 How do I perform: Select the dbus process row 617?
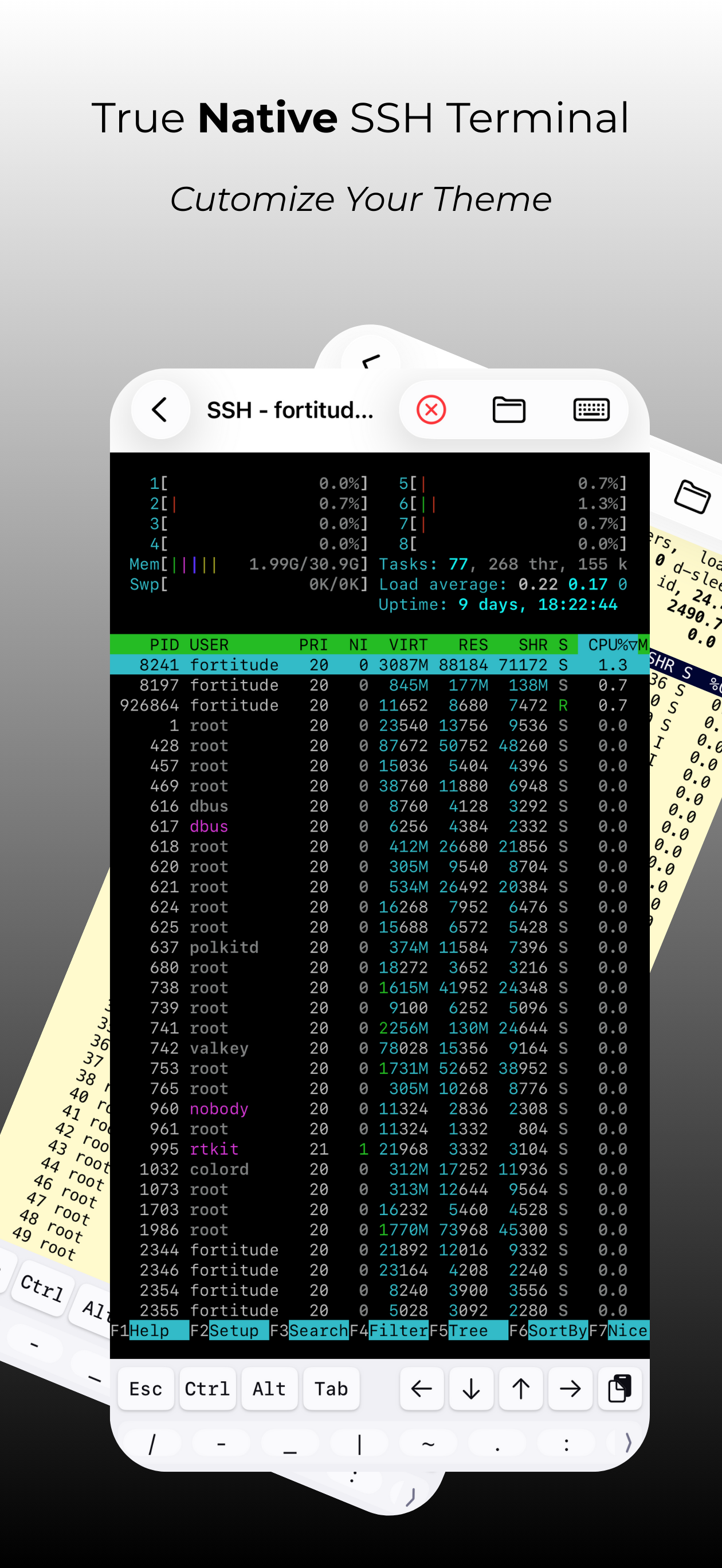click(379, 826)
